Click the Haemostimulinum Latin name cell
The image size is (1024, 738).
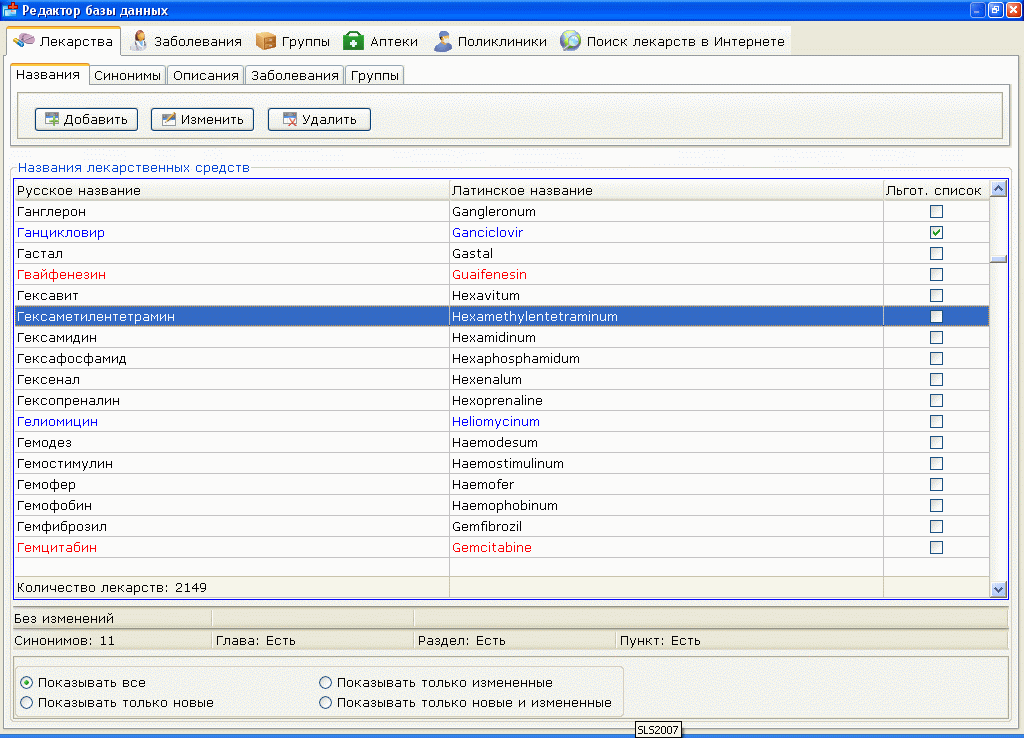666,464
